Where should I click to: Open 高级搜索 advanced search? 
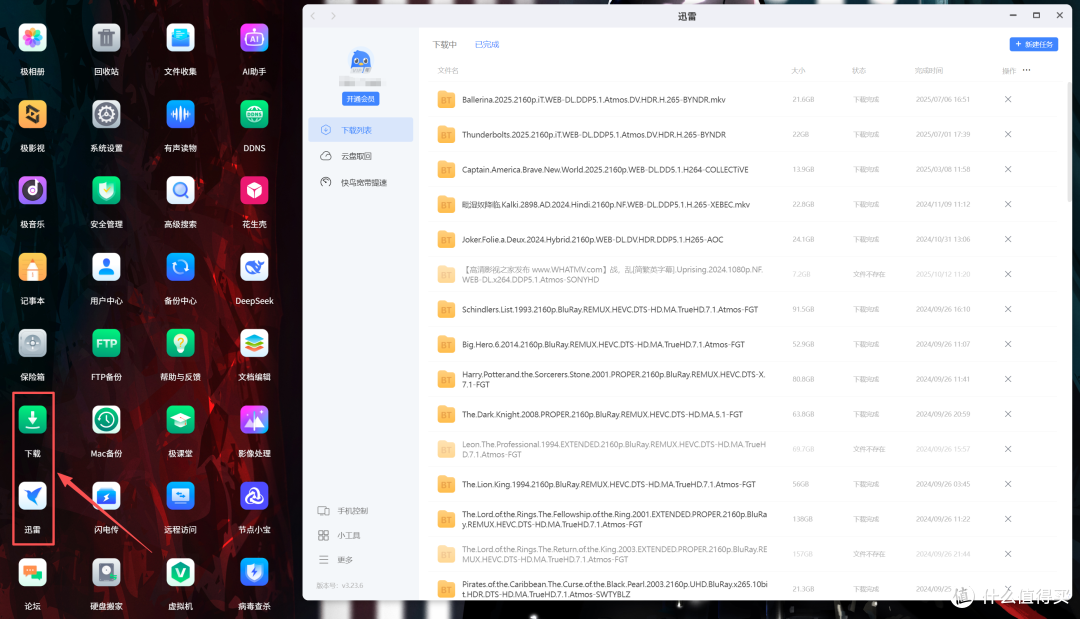coord(180,191)
